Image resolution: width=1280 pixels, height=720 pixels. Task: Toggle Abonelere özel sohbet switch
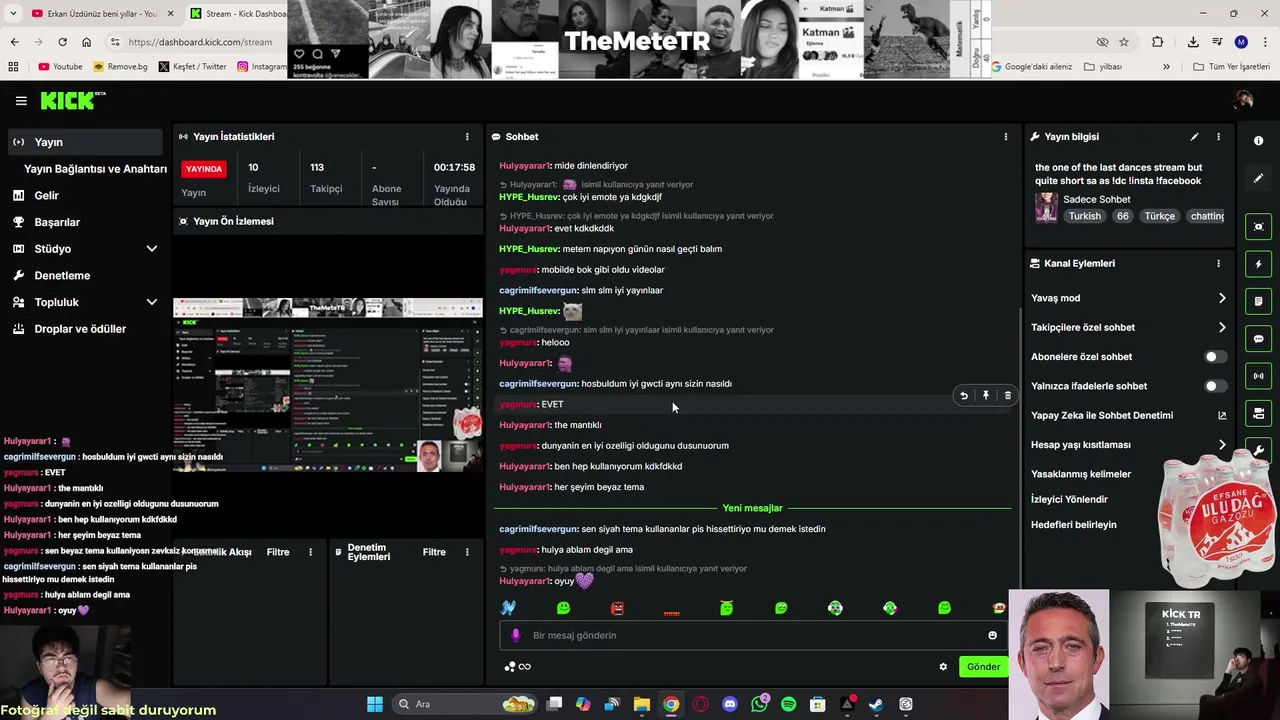pos(1214,357)
